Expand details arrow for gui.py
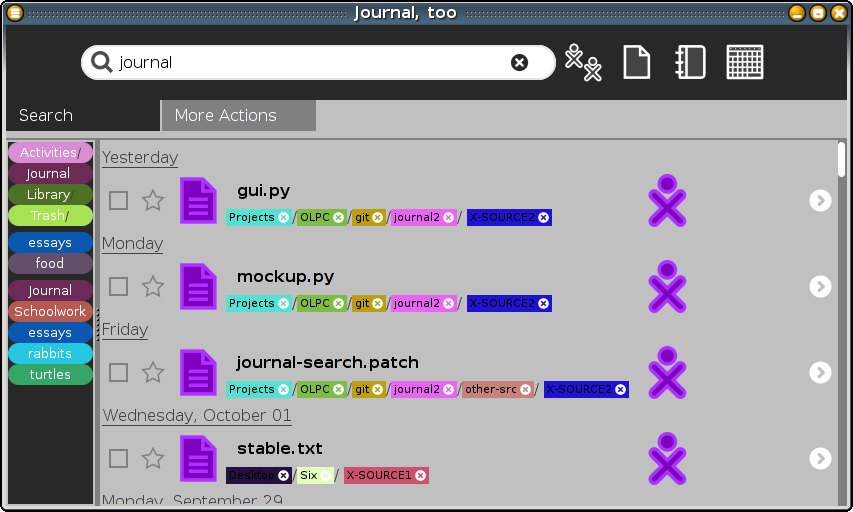Screen dimensions: 853x512 point(820,200)
